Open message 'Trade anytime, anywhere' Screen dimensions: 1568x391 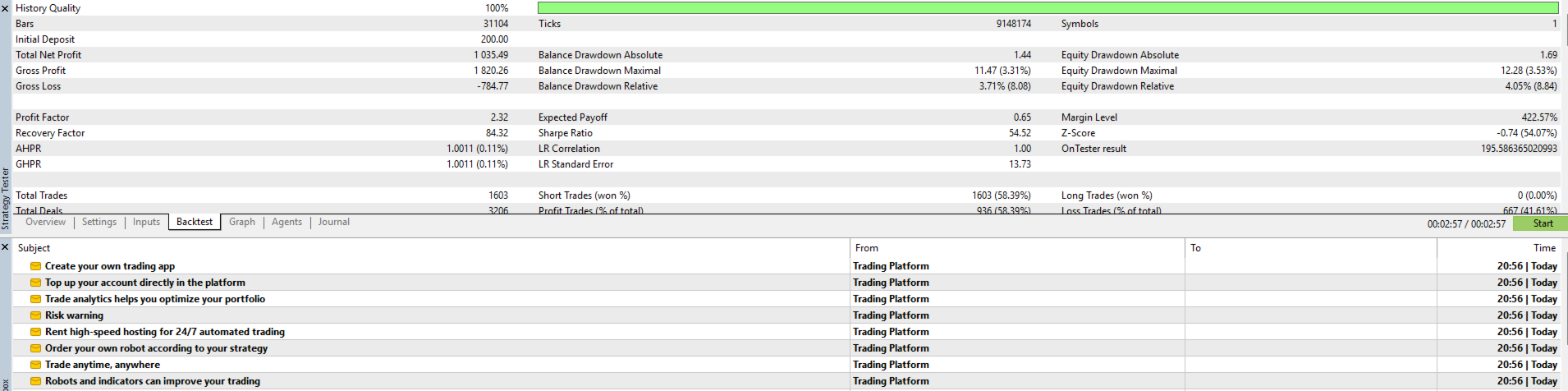tap(103, 365)
